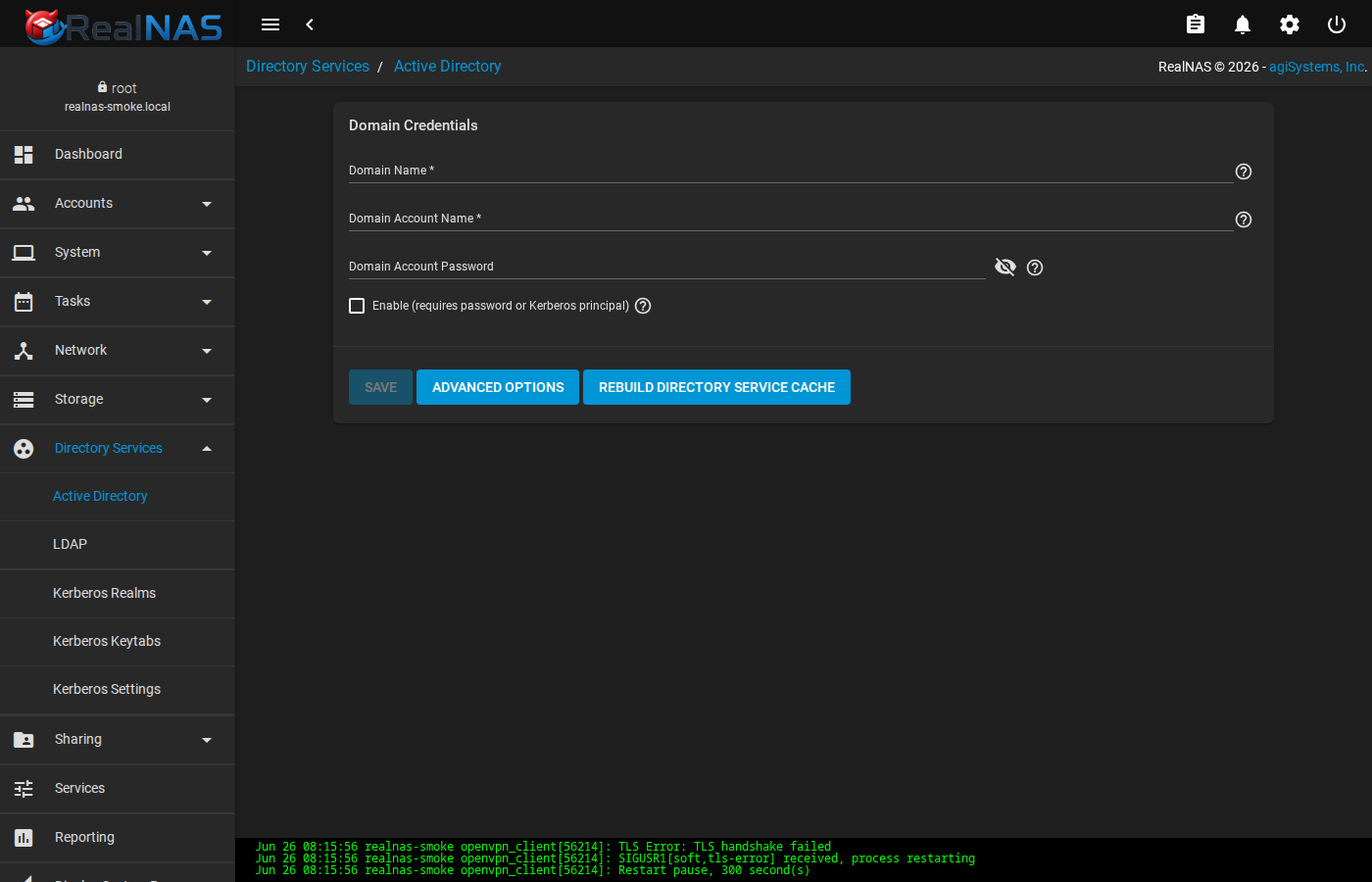Viewport: 1372px width, 882px height.
Task: Click the Network topology icon
Action: tap(24, 351)
